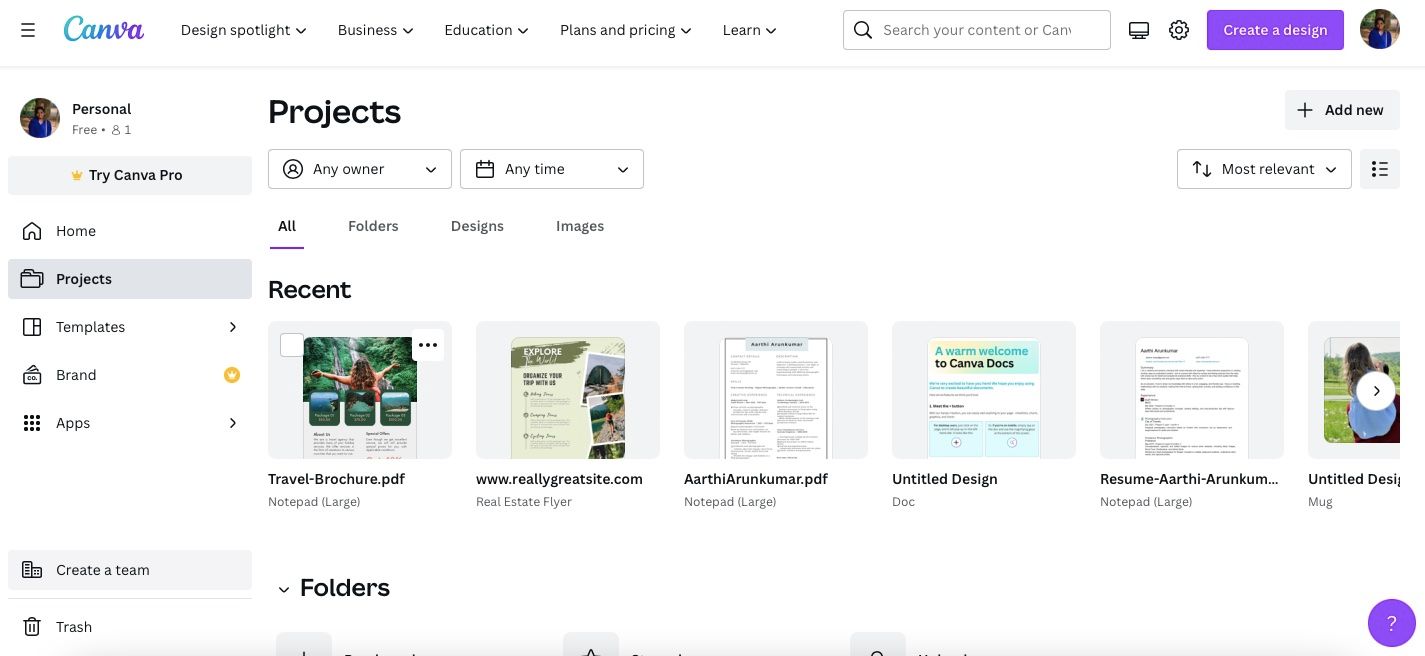
Task: Open Apps from the sidebar
Action: [72, 422]
